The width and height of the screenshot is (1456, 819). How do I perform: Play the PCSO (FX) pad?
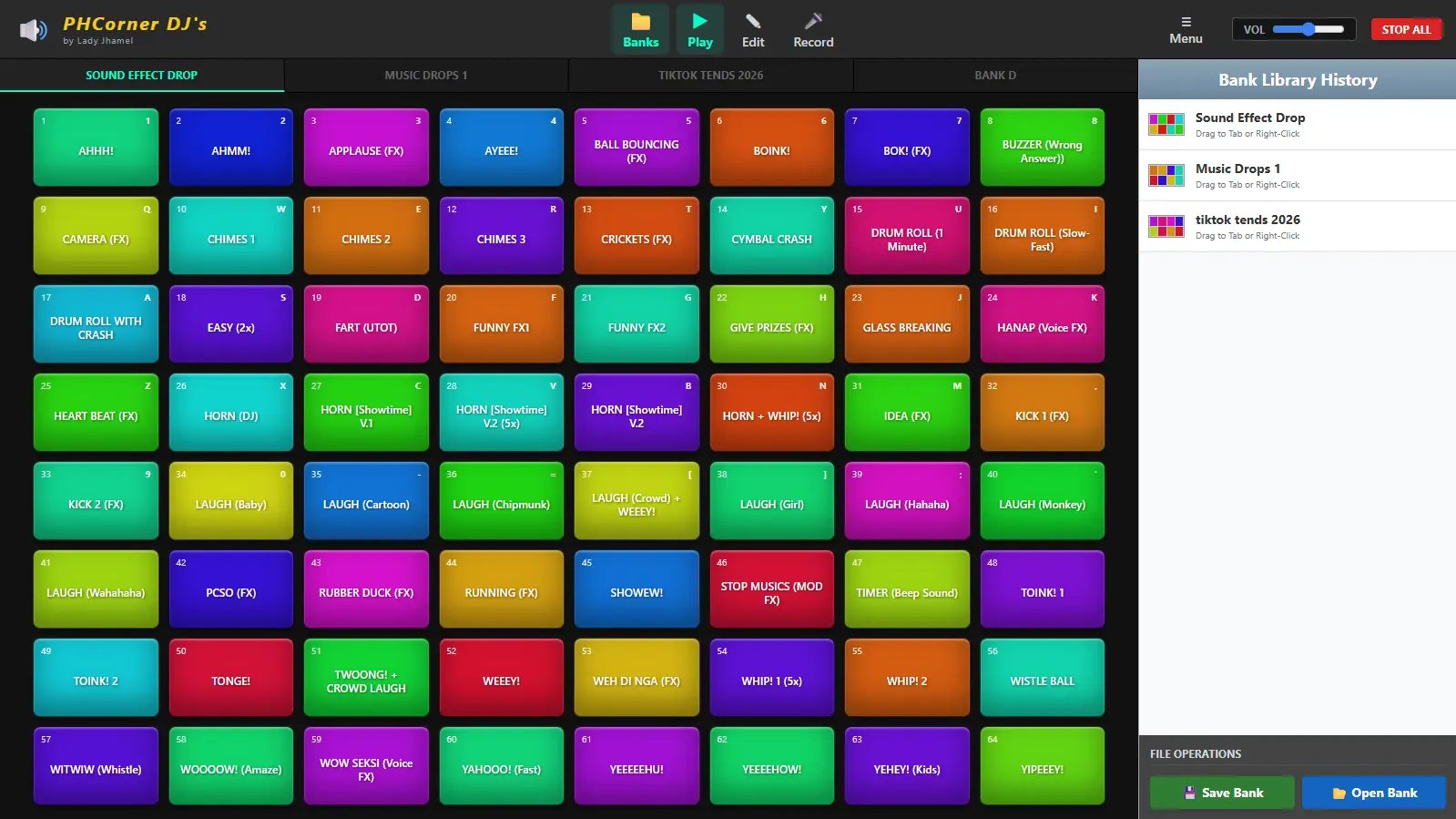[x=231, y=589]
